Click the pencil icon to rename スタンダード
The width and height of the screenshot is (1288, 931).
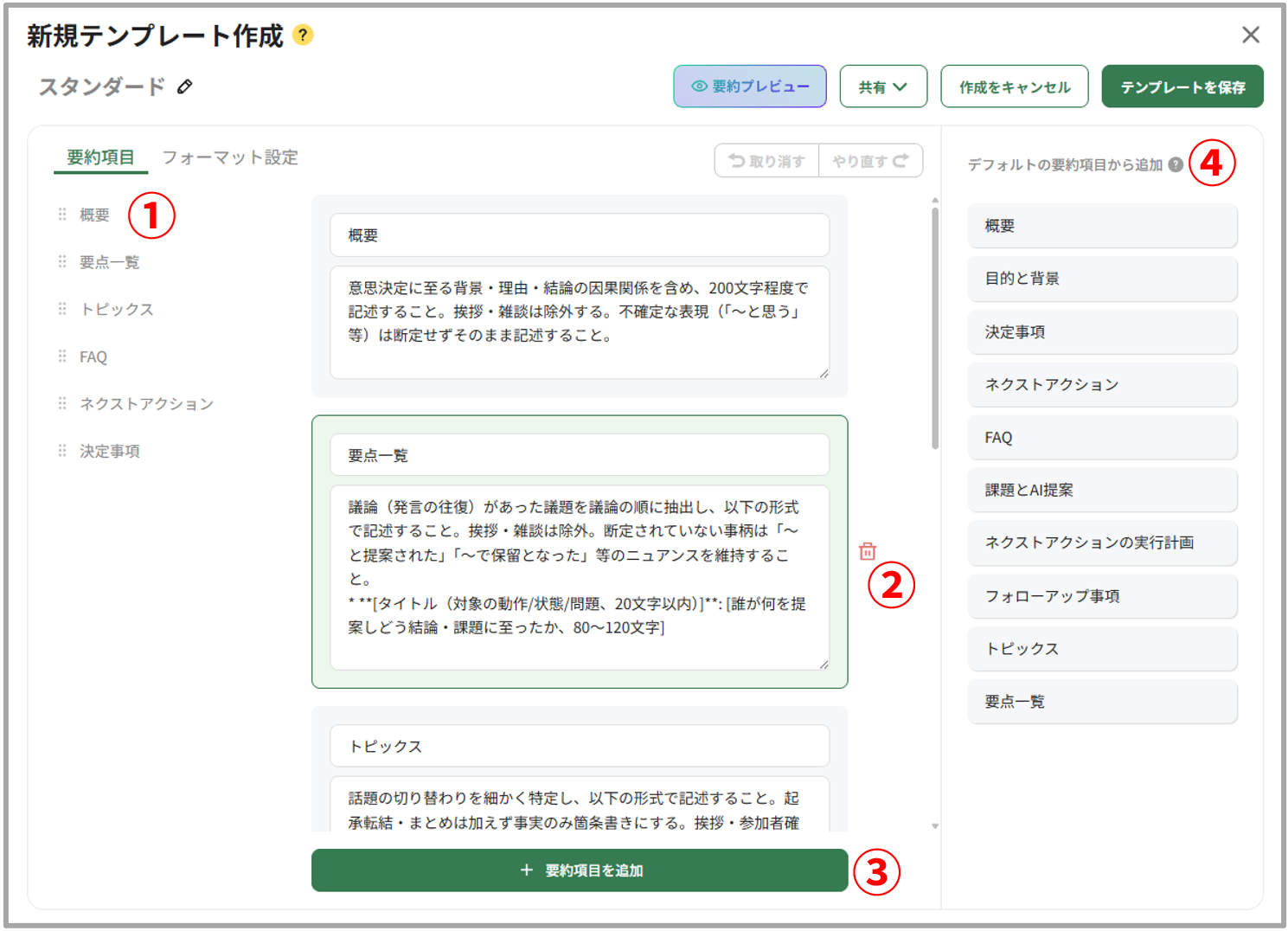point(185,87)
